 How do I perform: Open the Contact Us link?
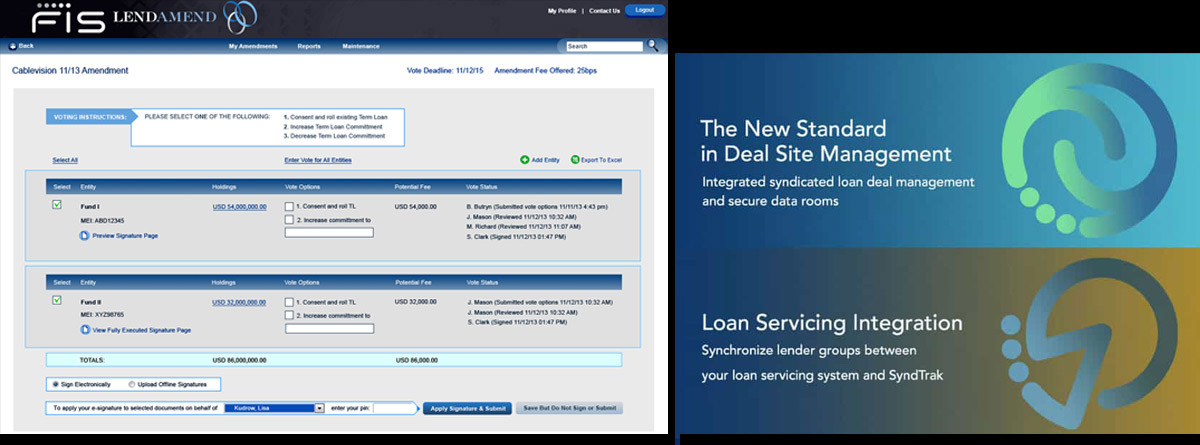tap(604, 10)
